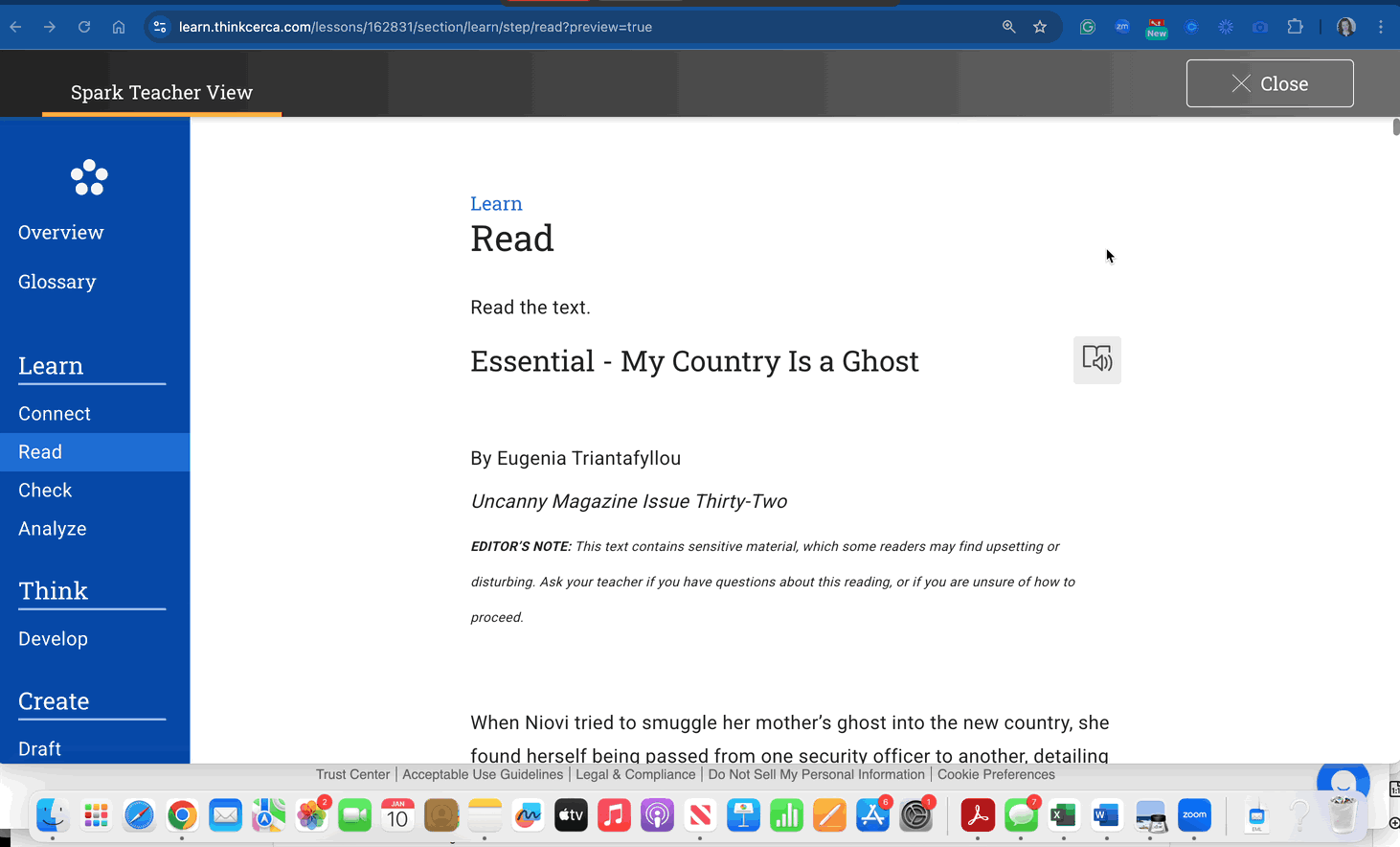Bookmark page with the star icon
The image size is (1400, 847).
1040,27
